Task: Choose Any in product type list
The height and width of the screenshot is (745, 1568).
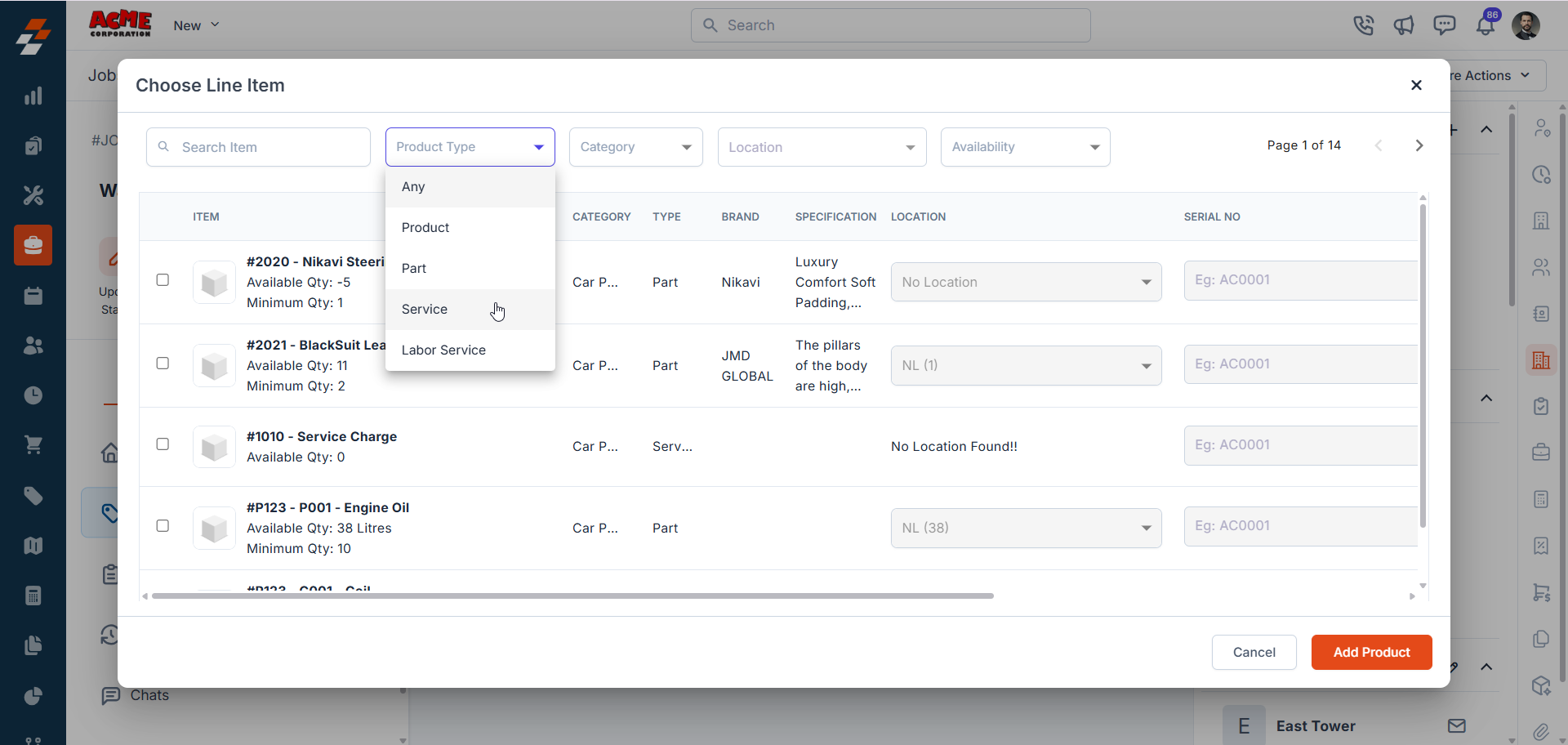Action: click(x=470, y=187)
